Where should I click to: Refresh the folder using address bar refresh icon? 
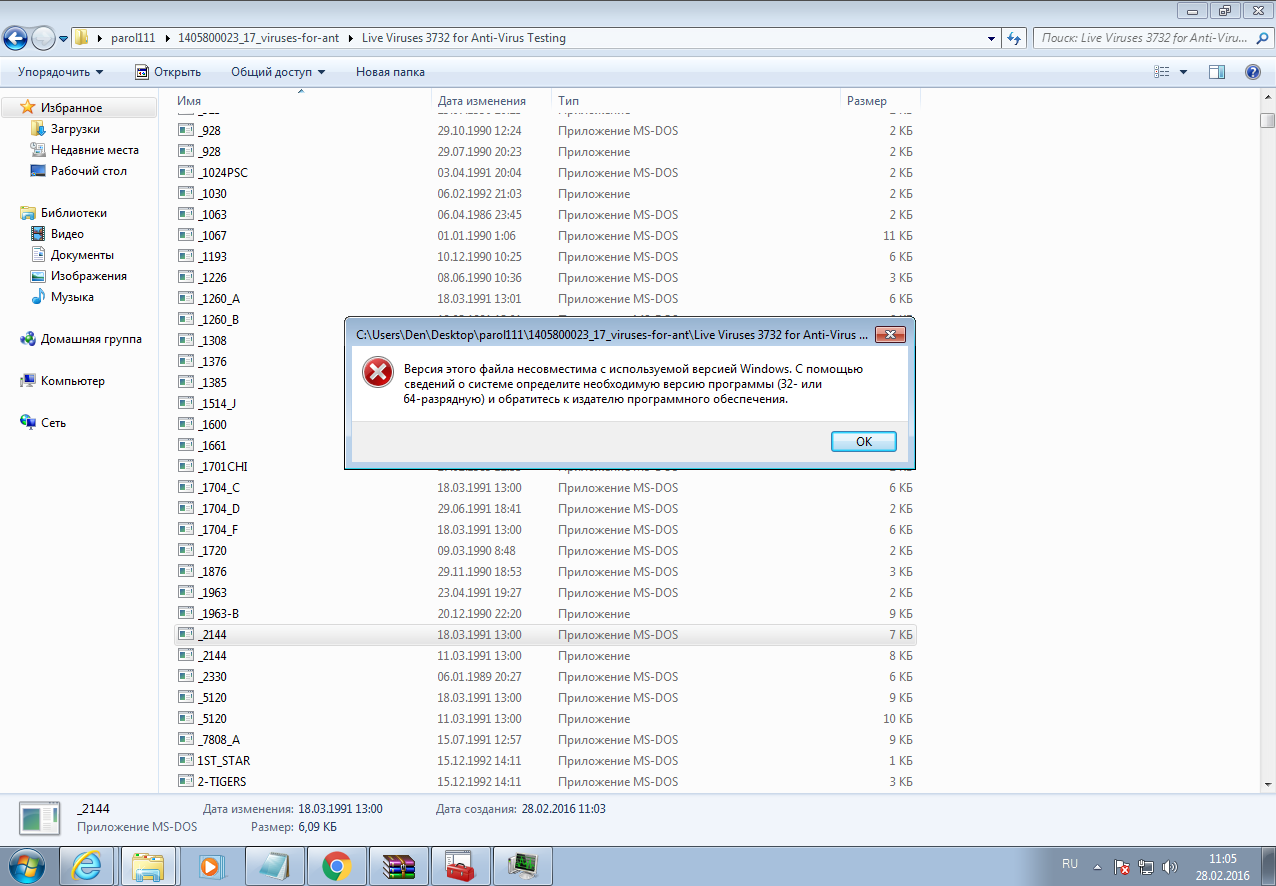tap(1013, 38)
